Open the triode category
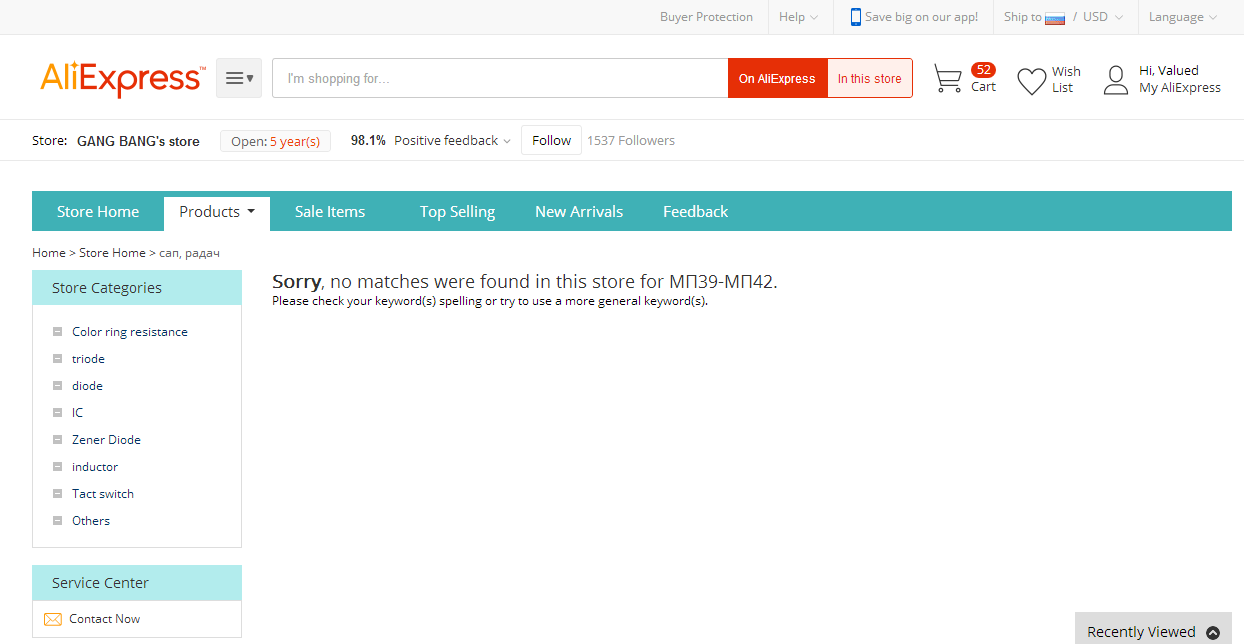The width and height of the screenshot is (1244, 644). tap(88, 359)
